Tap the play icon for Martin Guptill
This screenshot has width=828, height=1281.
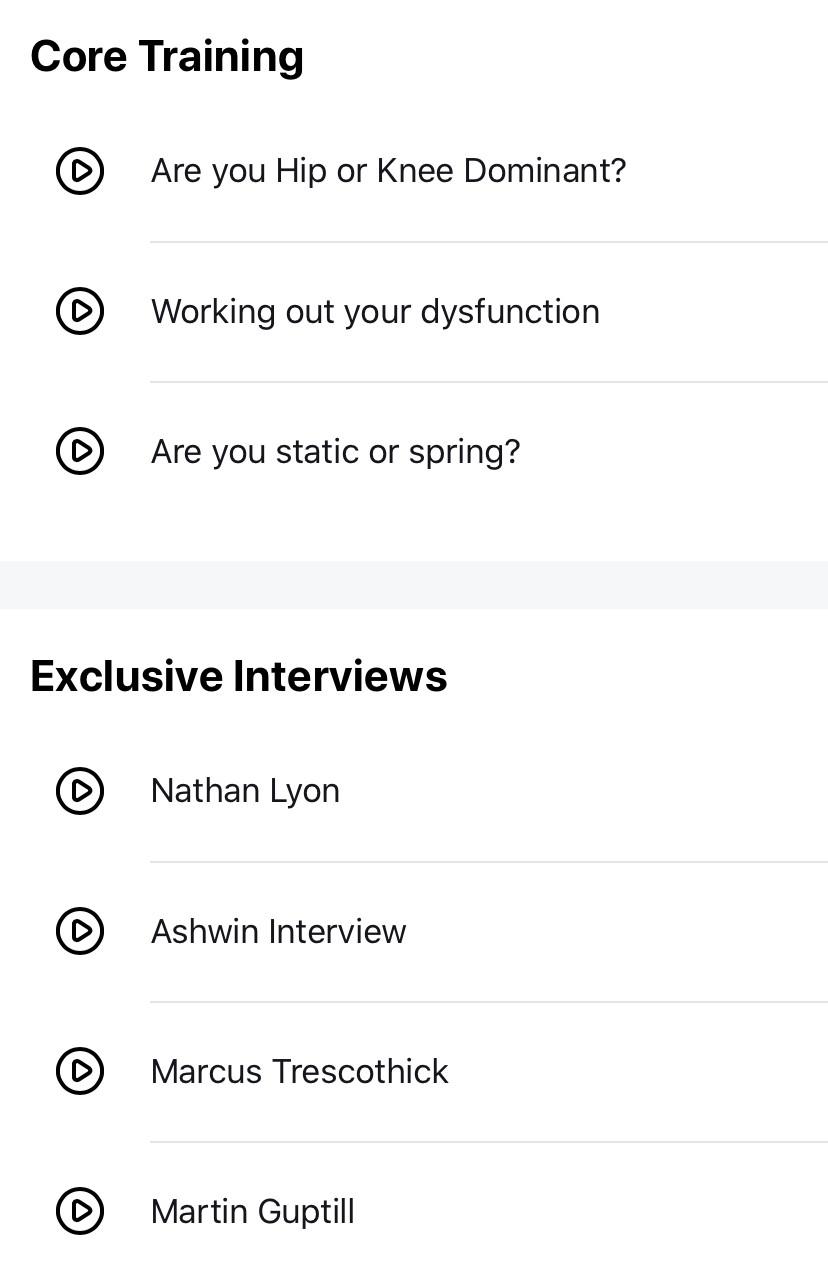80,1211
